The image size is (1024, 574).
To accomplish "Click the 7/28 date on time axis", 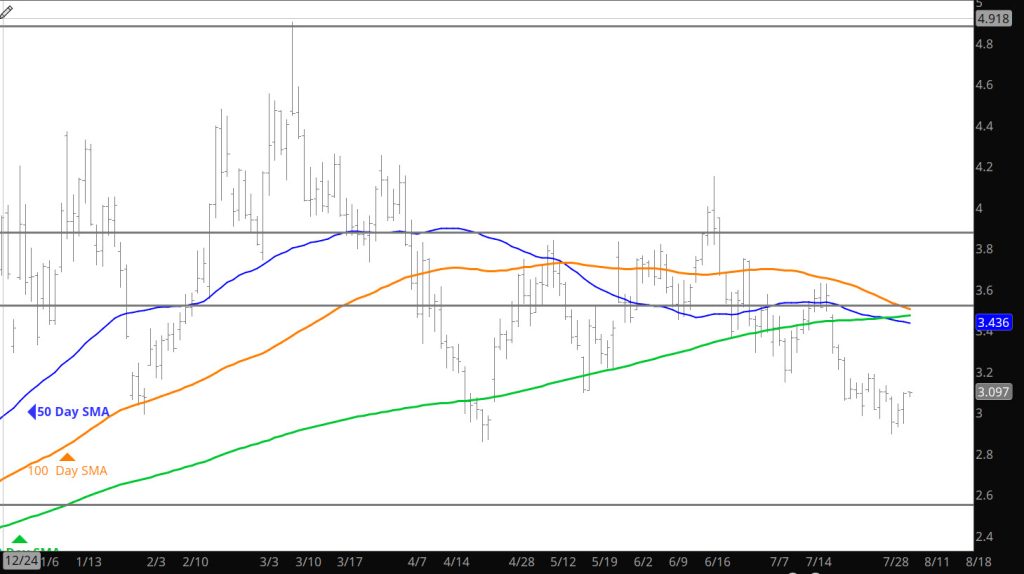I will point(895,562).
